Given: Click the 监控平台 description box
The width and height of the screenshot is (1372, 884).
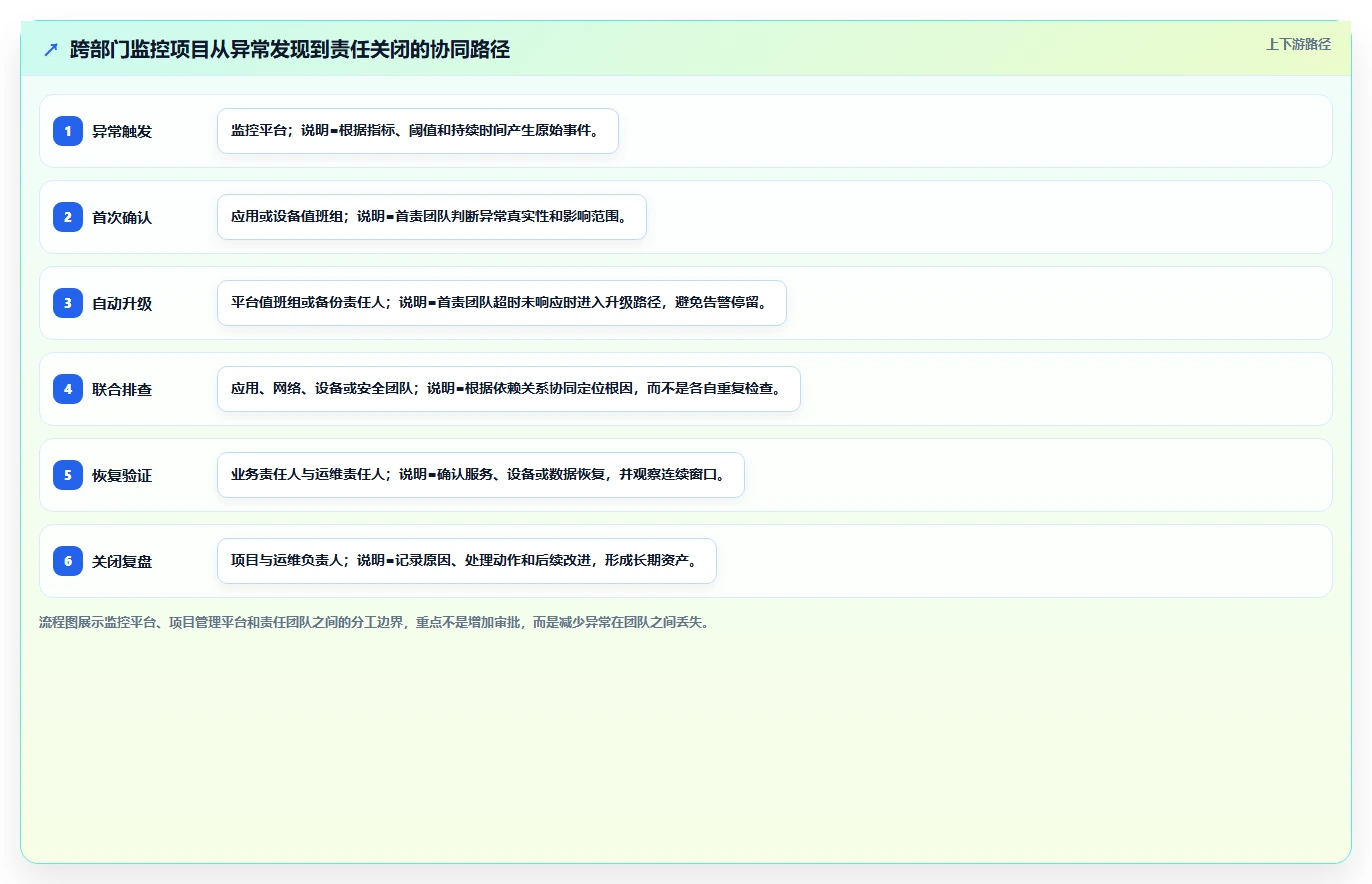Looking at the screenshot, I should 418,131.
